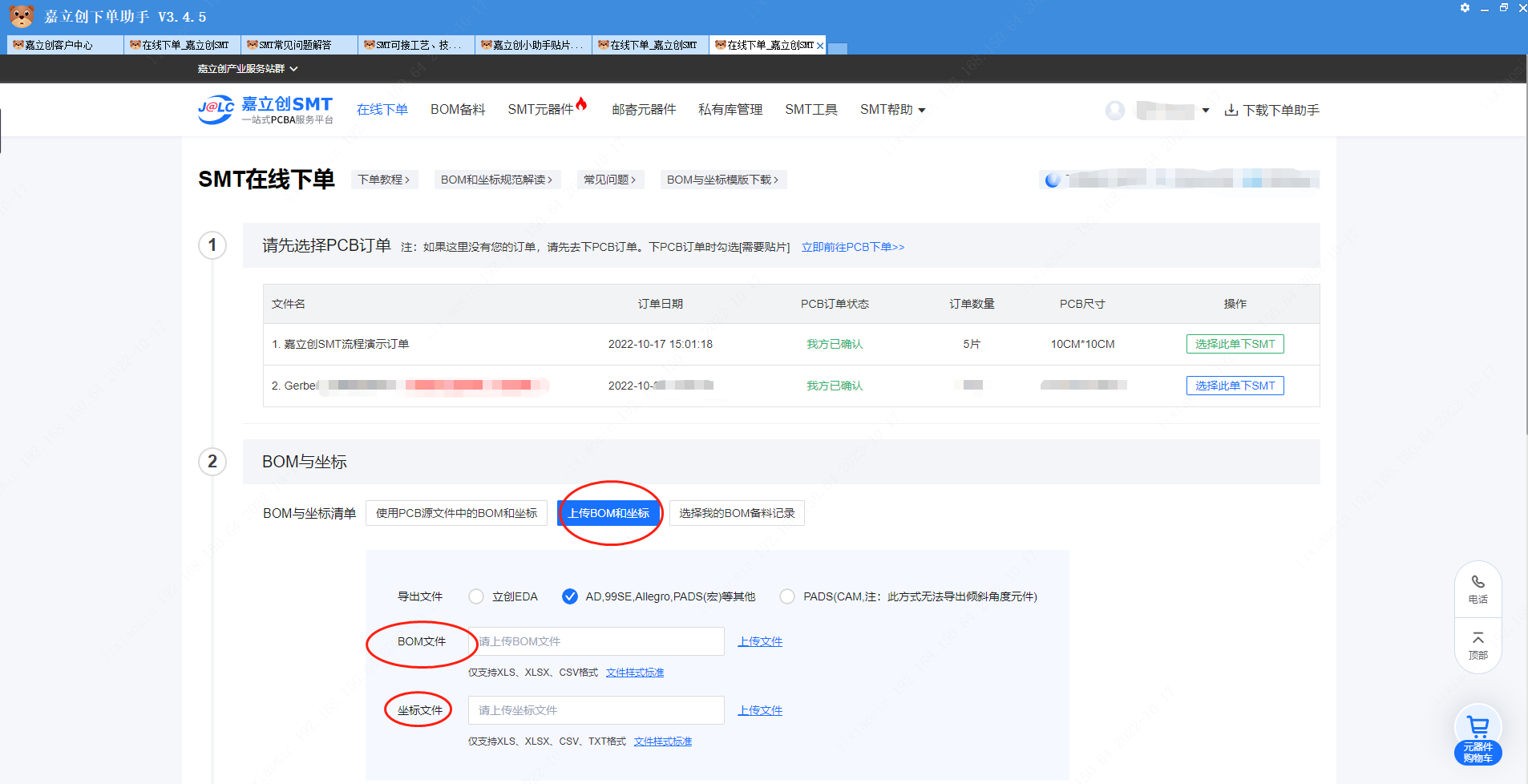The image size is (1528, 784).
Task: Click 选择此单下SMT for the demo order
Action: [1235, 344]
